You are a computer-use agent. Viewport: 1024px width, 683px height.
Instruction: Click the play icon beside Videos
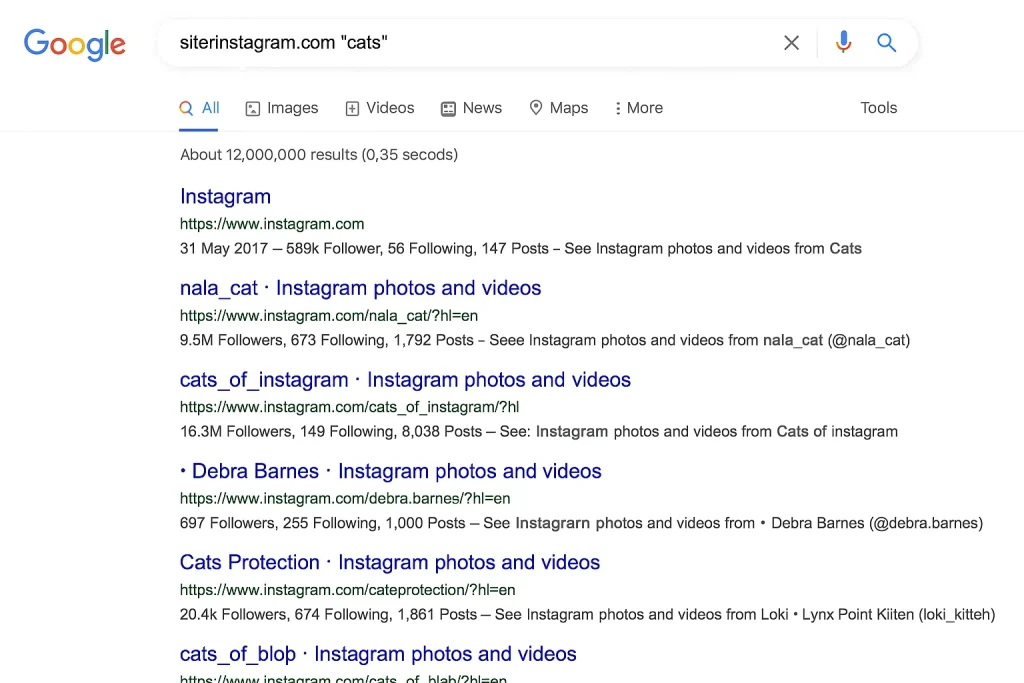350,107
